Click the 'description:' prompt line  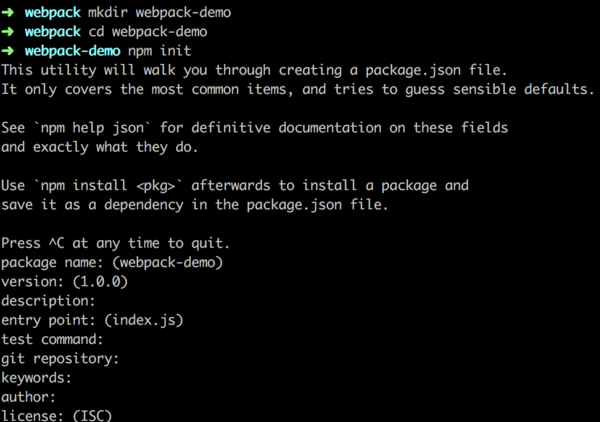click(x=48, y=301)
